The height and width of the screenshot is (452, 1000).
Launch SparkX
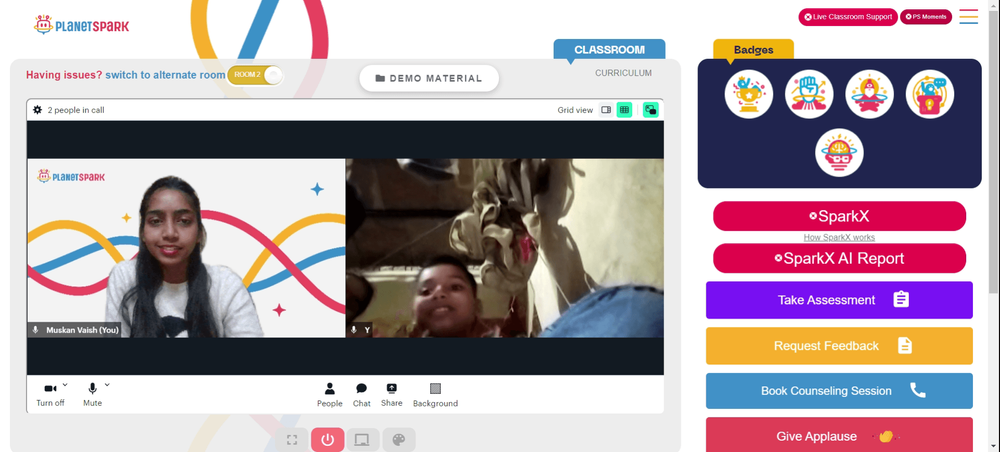[x=839, y=216]
